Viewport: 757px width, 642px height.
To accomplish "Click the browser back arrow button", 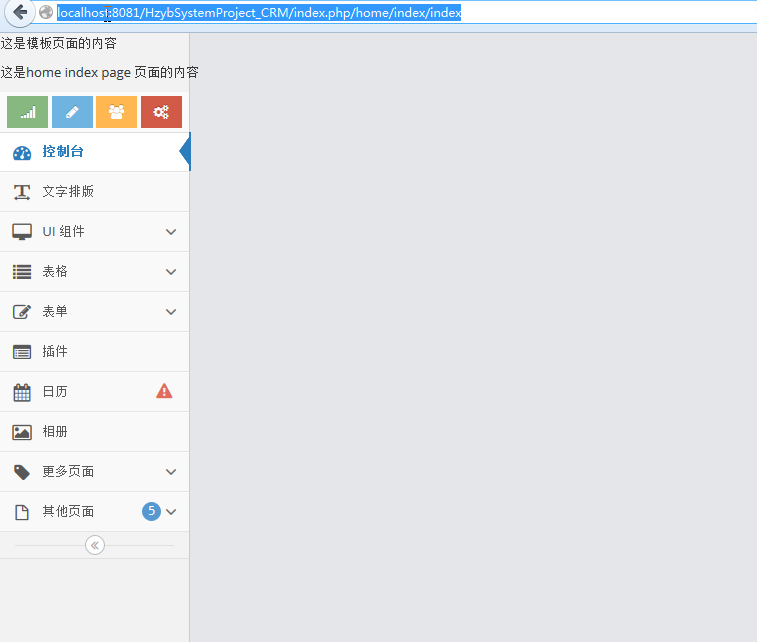I will [18, 12].
